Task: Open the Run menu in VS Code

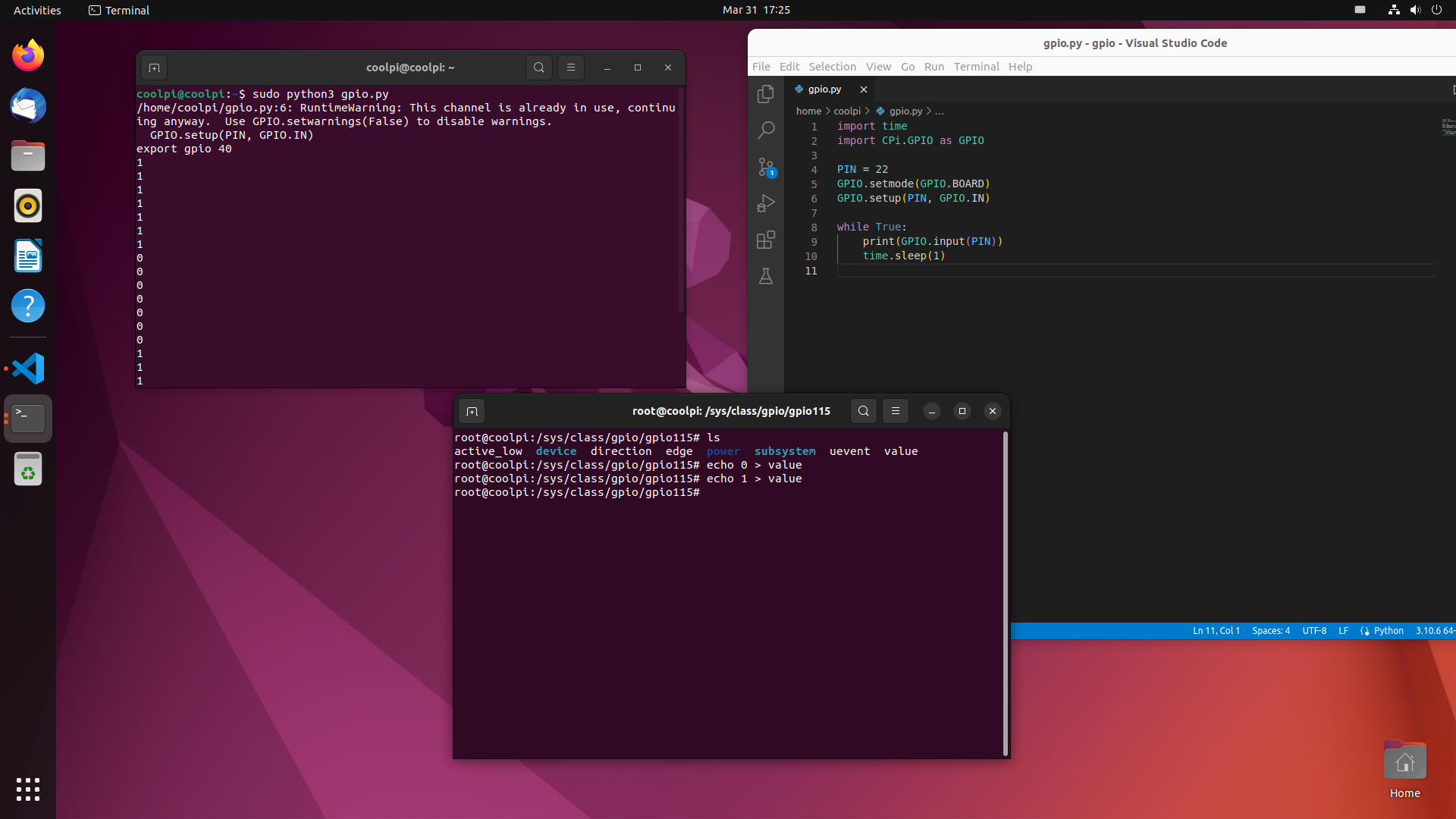Action: (934, 67)
